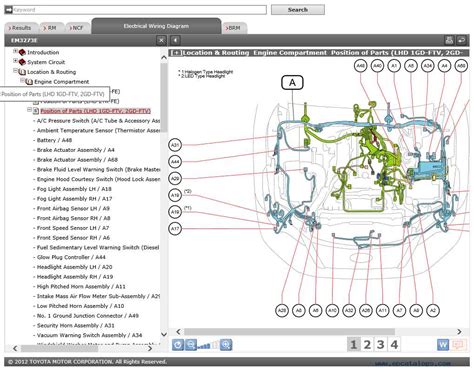Click diagram horizontal scroll-left arrow
The height and width of the screenshot is (371, 474).
(x=178, y=332)
